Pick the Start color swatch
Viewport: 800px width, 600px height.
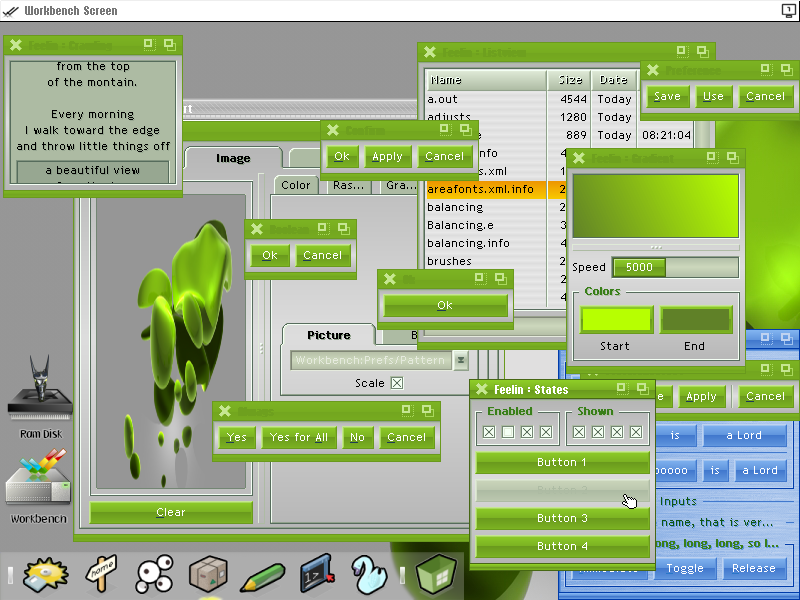click(x=616, y=320)
